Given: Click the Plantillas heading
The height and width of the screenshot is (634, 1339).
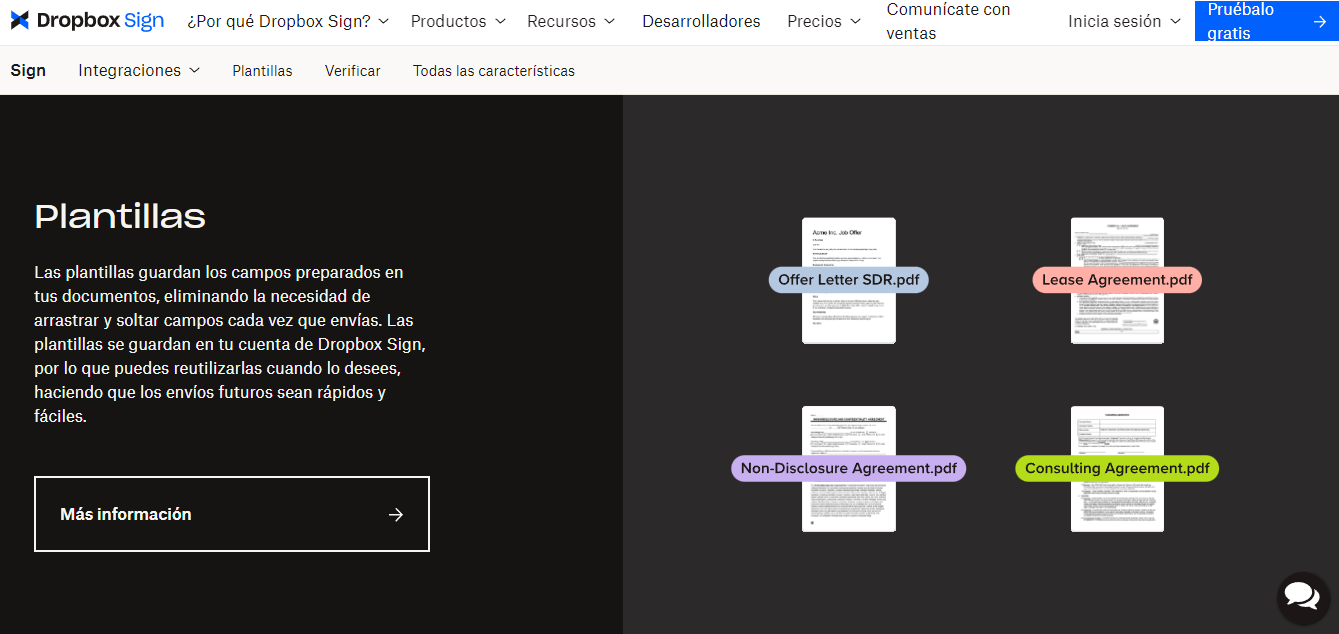Looking at the screenshot, I should tap(120, 216).
